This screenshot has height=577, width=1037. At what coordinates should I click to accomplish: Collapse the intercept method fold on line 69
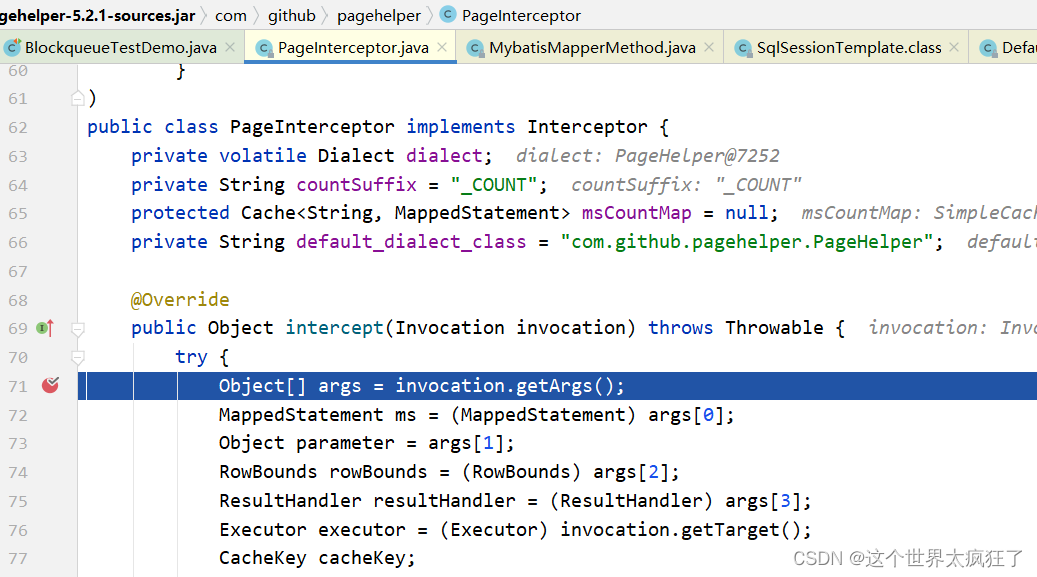point(77,329)
